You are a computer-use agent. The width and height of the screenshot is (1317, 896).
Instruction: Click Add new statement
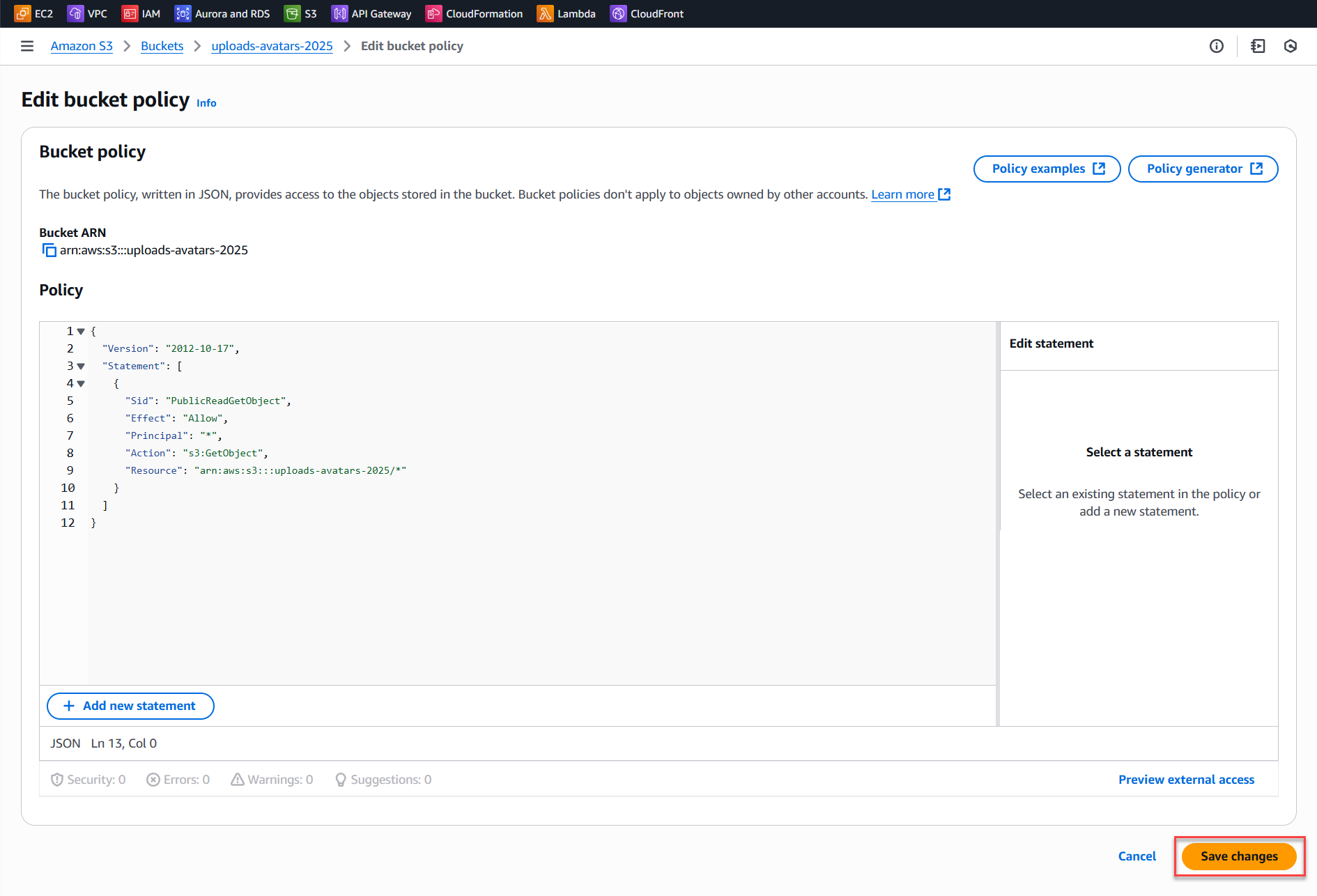tap(130, 706)
